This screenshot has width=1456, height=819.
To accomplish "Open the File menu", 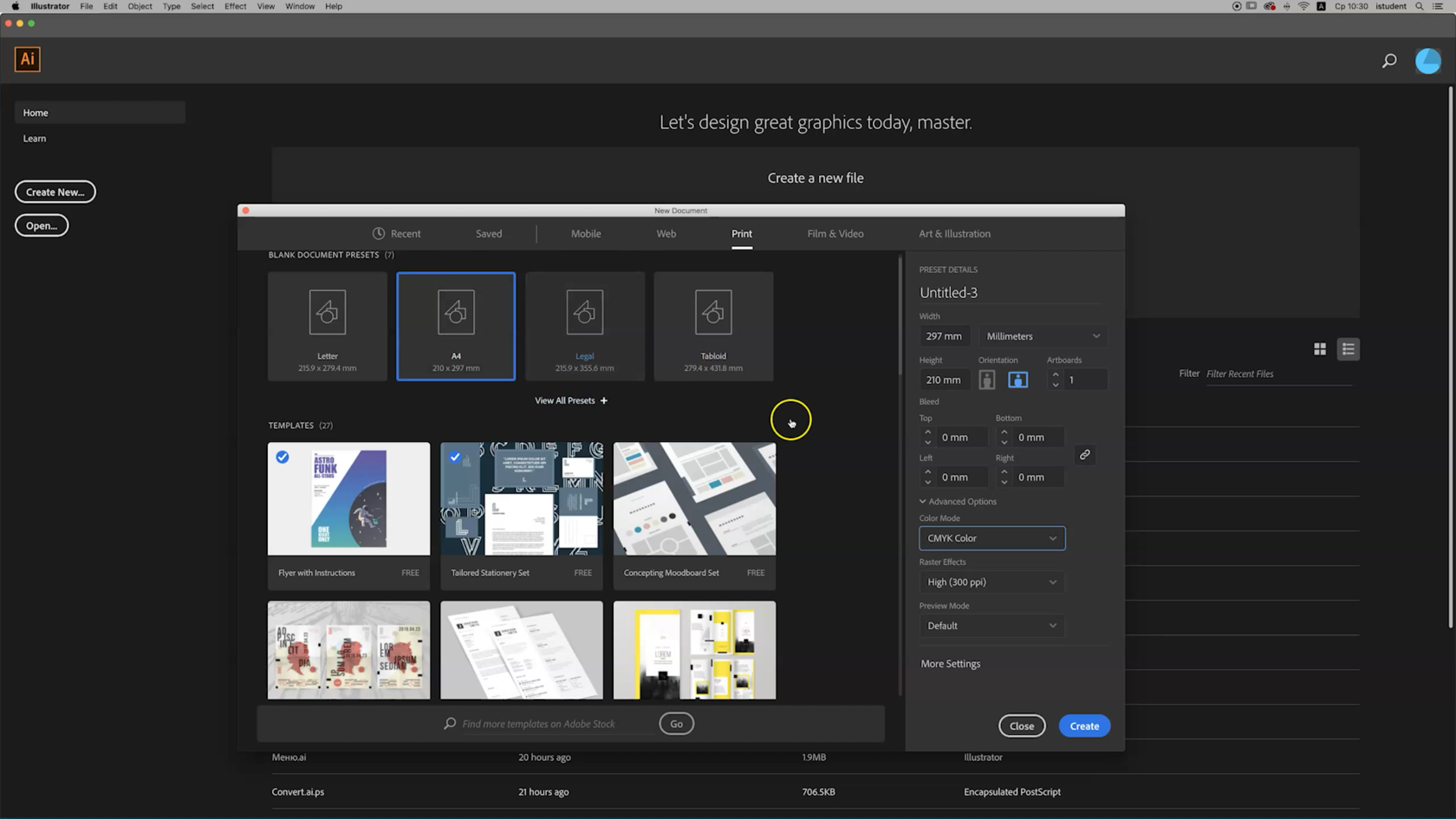I will pos(87,6).
